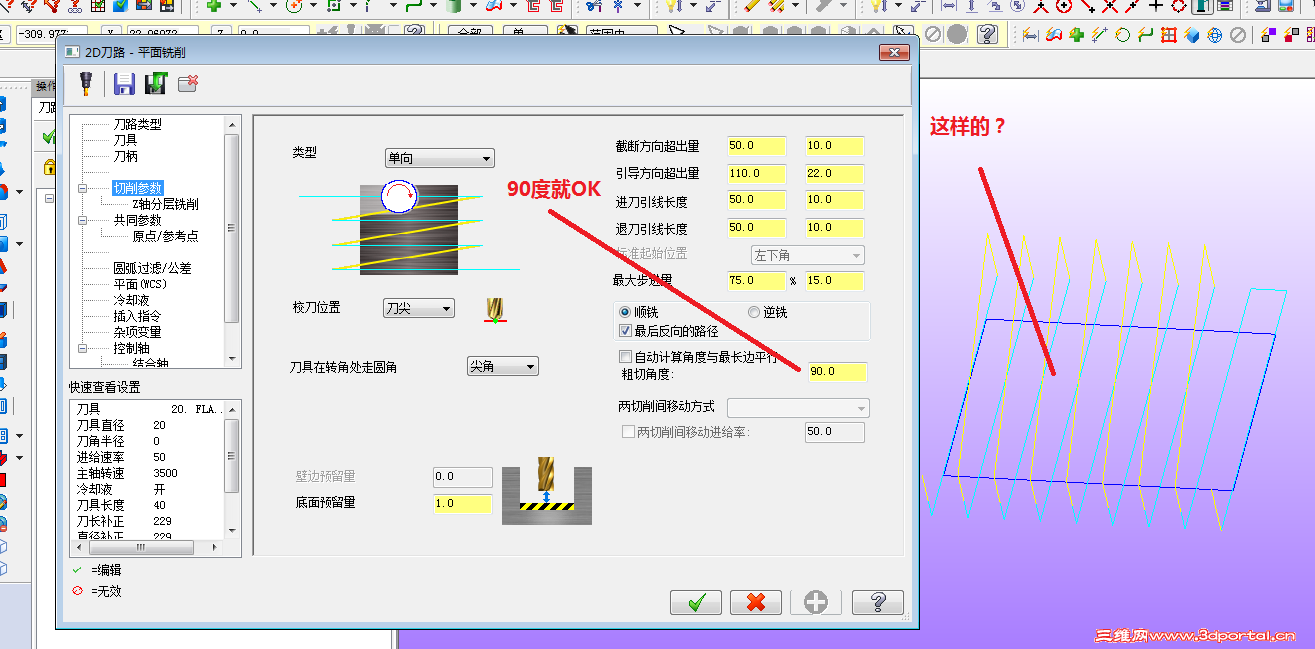Select 共同参数 in the tree
The width and height of the screenshot is (1315, 649).
coord(137,220)
